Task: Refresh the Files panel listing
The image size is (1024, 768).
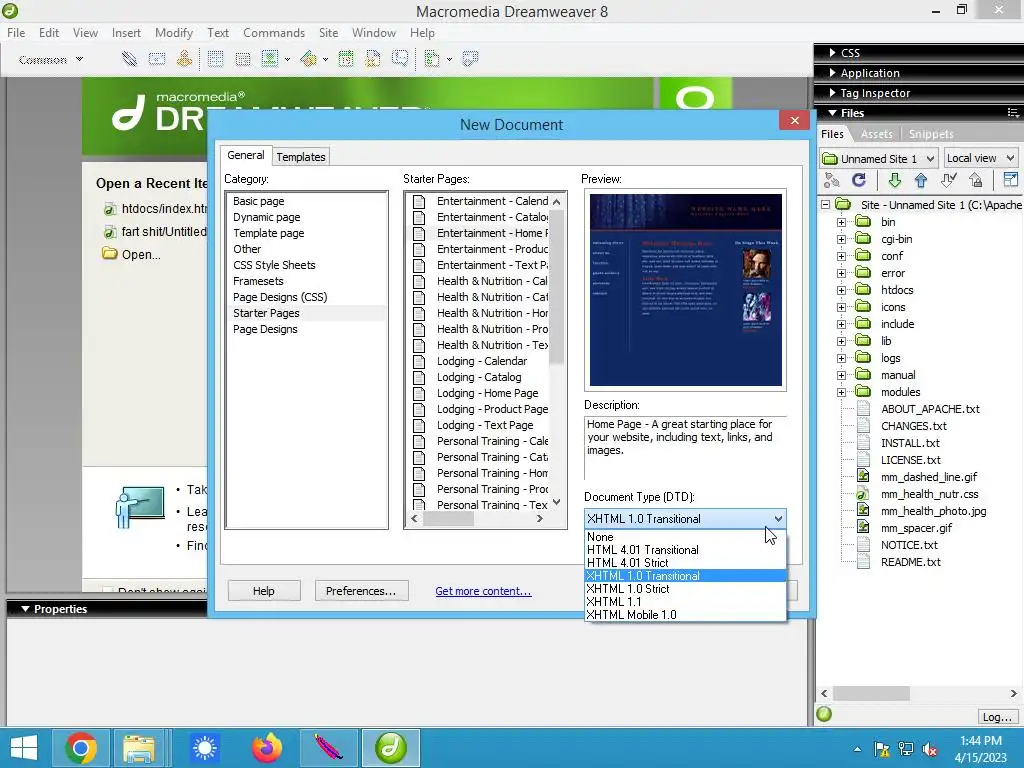Action: click(859, 180)
